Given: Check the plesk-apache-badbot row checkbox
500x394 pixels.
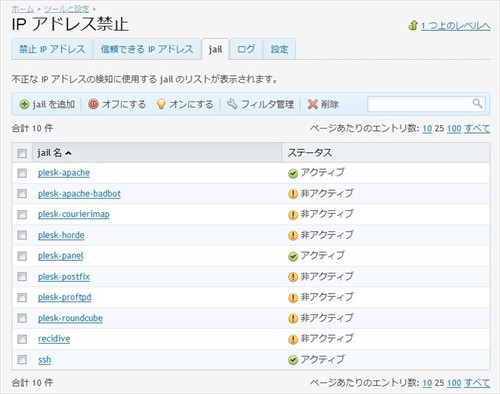Looking at the screenshot, I should (22, 194).
